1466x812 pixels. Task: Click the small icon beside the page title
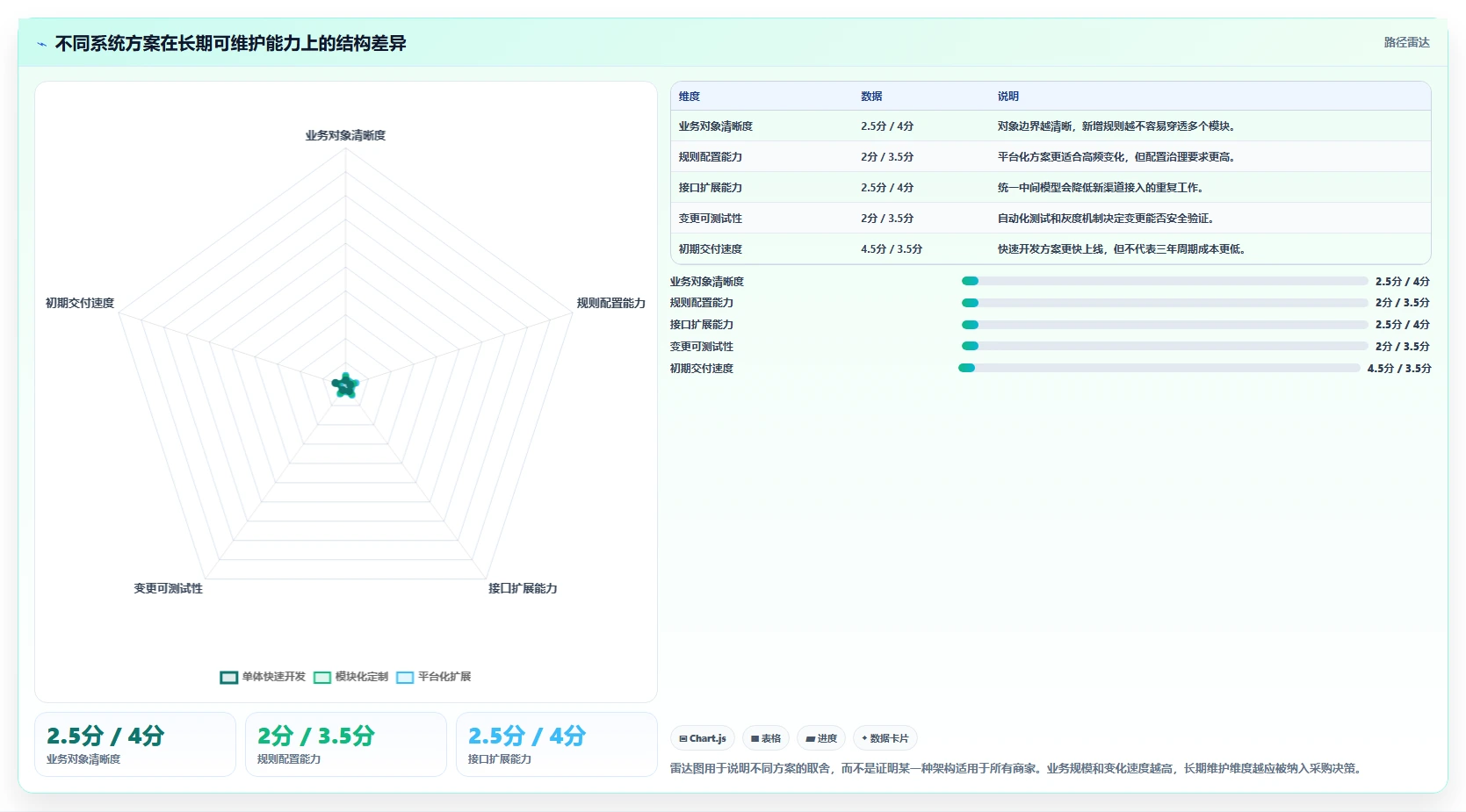[41, 44]
